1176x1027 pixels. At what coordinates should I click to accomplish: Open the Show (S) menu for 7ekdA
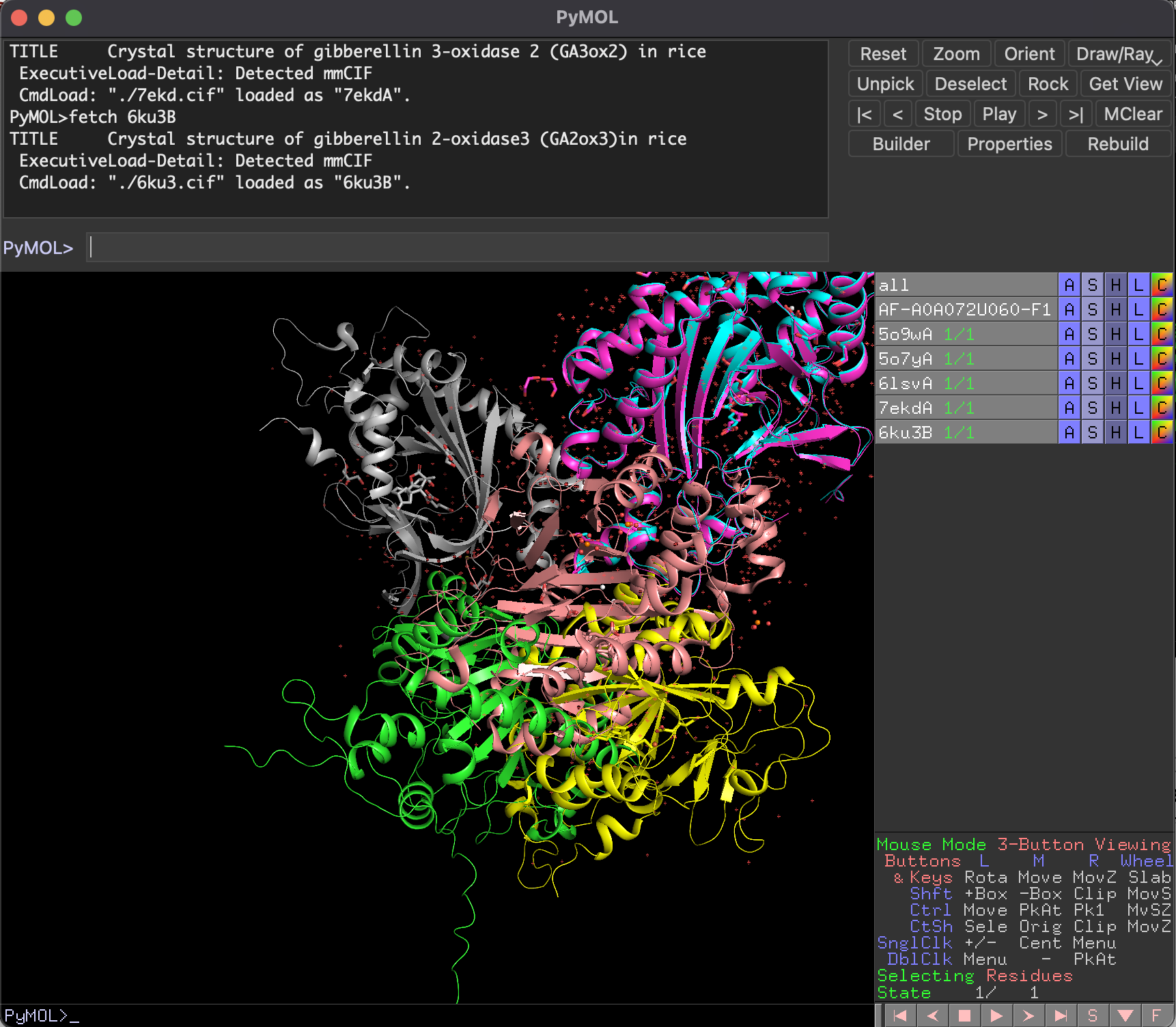click(x=1092, y=408)
